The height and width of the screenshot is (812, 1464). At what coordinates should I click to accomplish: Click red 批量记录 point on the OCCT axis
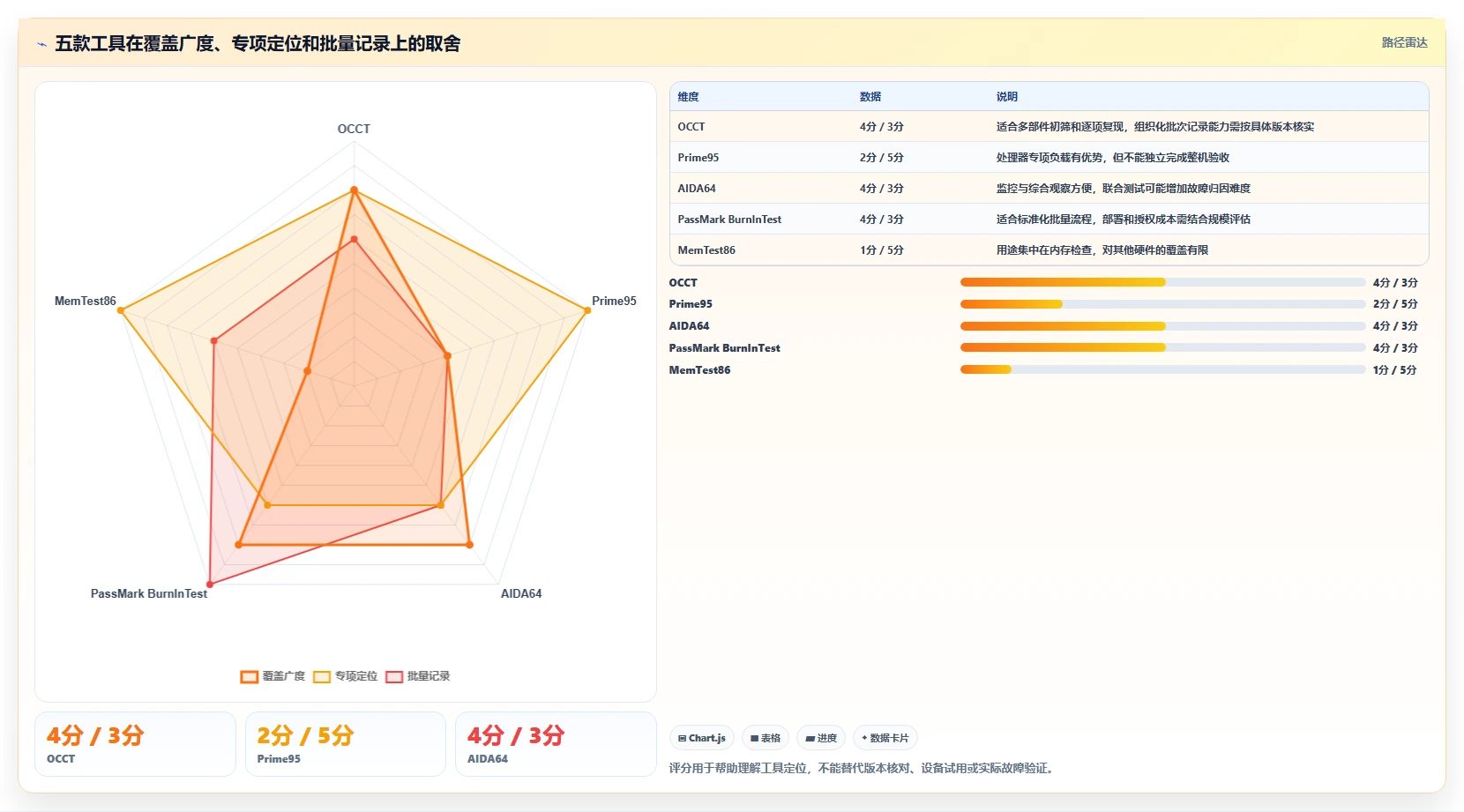(354, 239)
